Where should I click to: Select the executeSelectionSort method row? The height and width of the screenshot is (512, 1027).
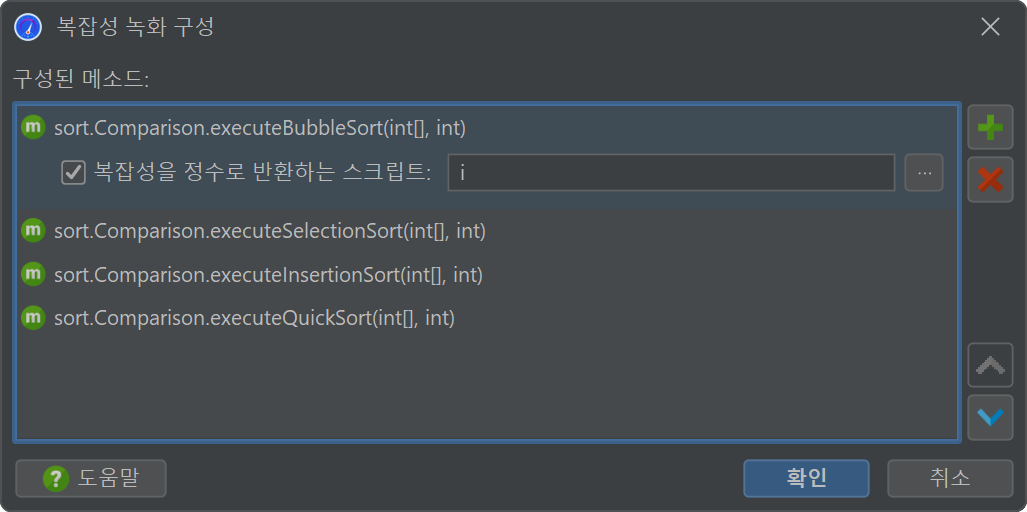click(x=487, y=230)
